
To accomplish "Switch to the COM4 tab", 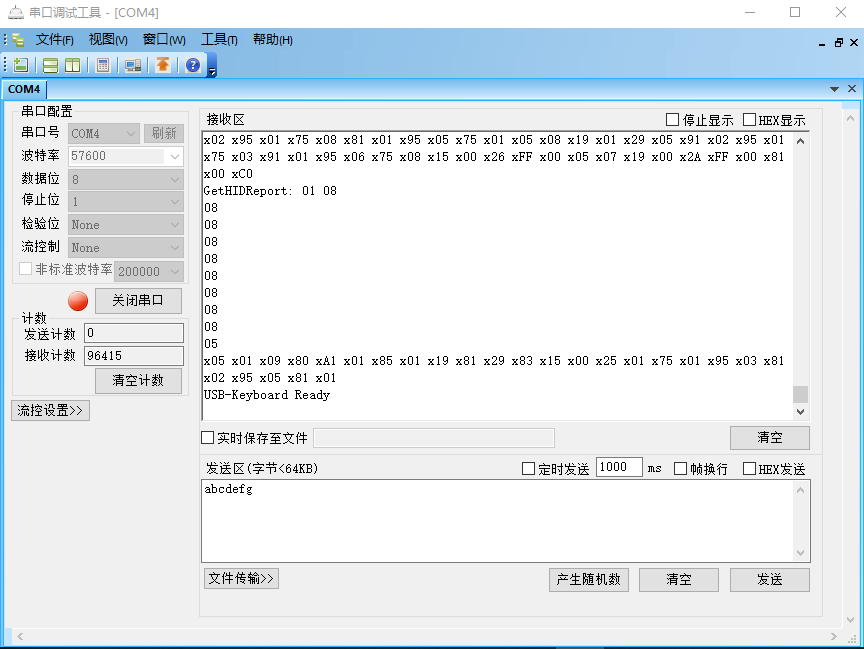I will tap(24, 89).
